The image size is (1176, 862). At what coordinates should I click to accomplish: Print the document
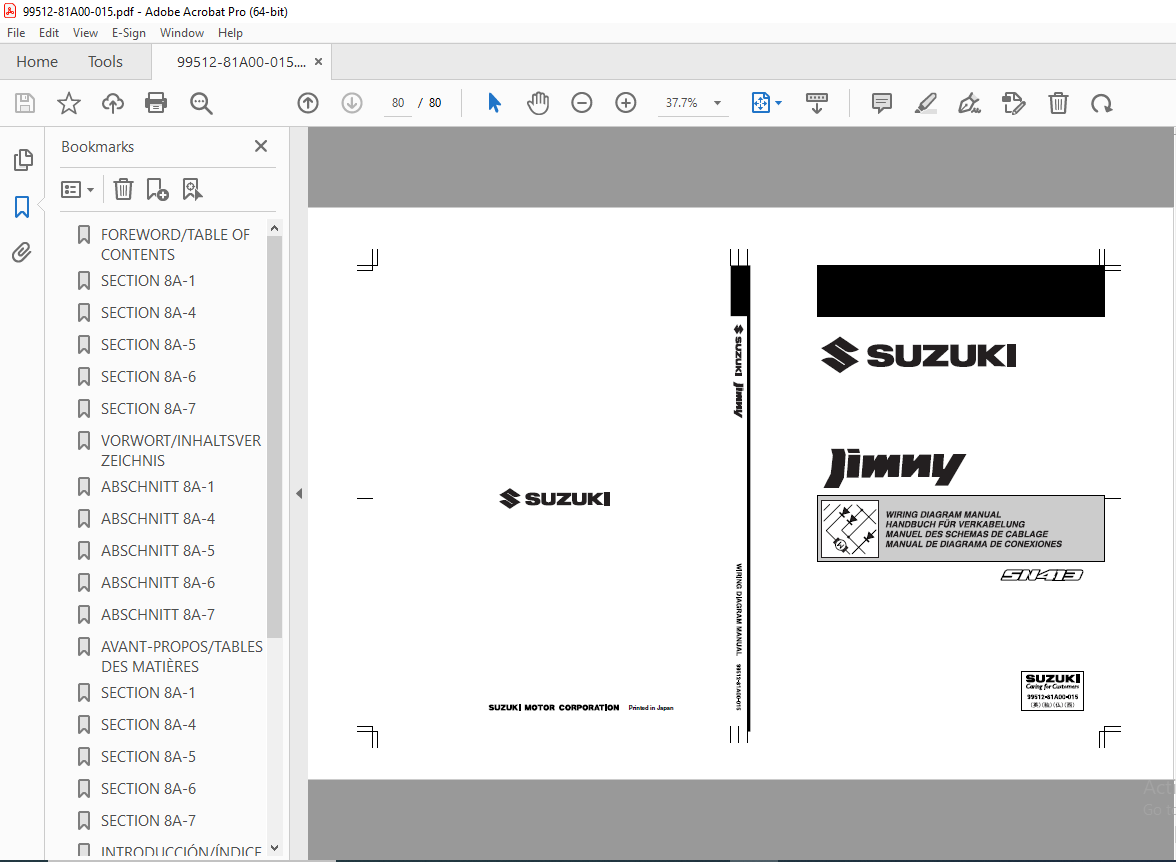point(156,103)
